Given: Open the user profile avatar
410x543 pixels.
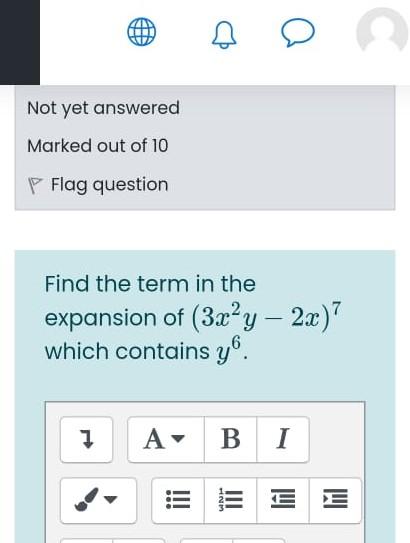Looking at the screenshot, I should click(x=382, y=30).
